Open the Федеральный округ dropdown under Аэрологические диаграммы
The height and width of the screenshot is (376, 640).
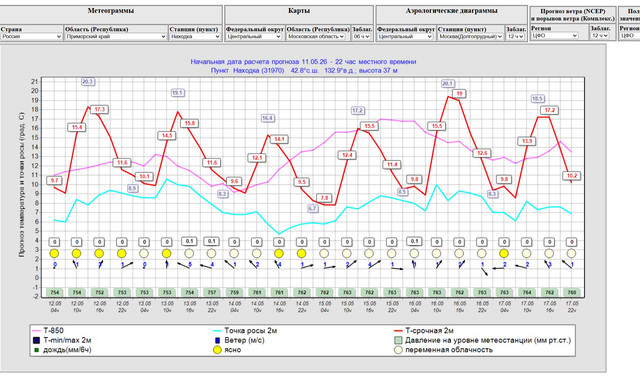(x=405, y=36)
